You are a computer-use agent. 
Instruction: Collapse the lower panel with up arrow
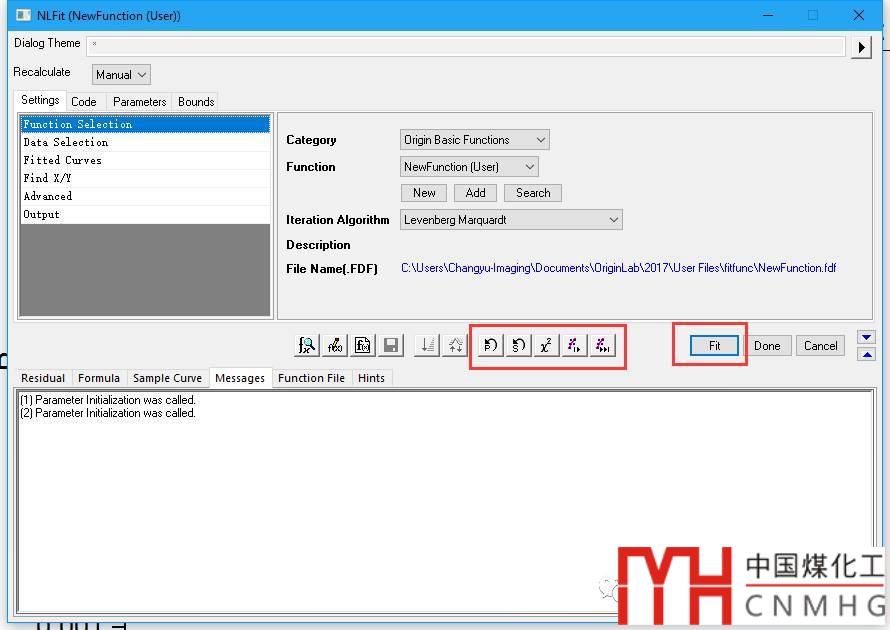[867, 354]
